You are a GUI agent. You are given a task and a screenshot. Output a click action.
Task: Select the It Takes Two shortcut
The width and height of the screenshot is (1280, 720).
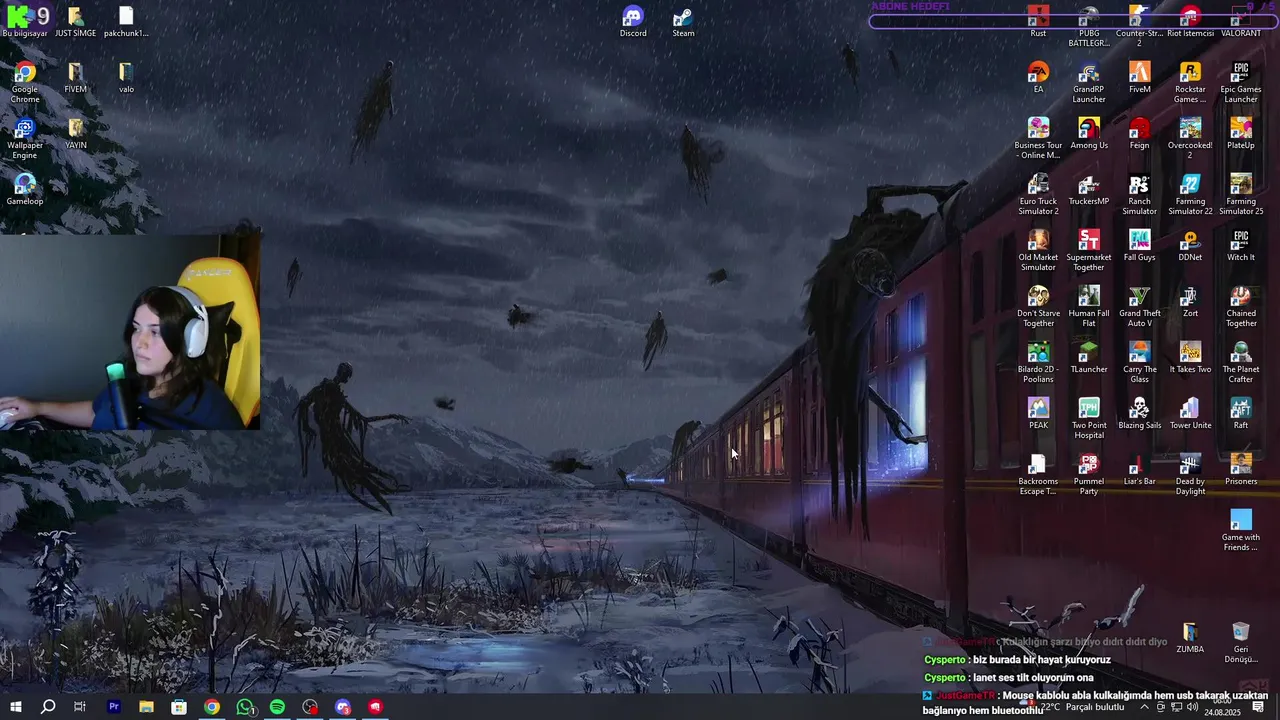pyautogui.click(x=1190, y=358)
